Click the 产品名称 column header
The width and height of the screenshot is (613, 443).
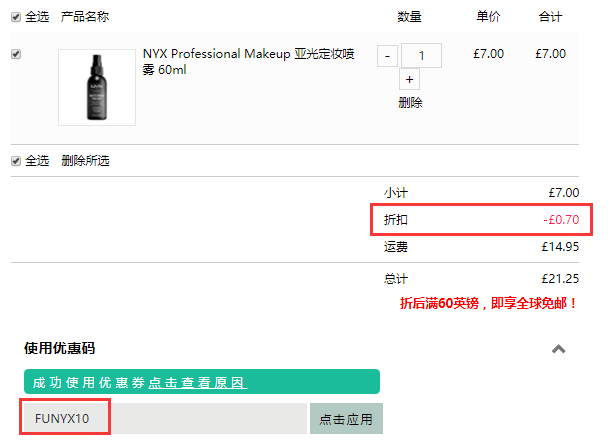pyautogui.click(x=85, y=17)
